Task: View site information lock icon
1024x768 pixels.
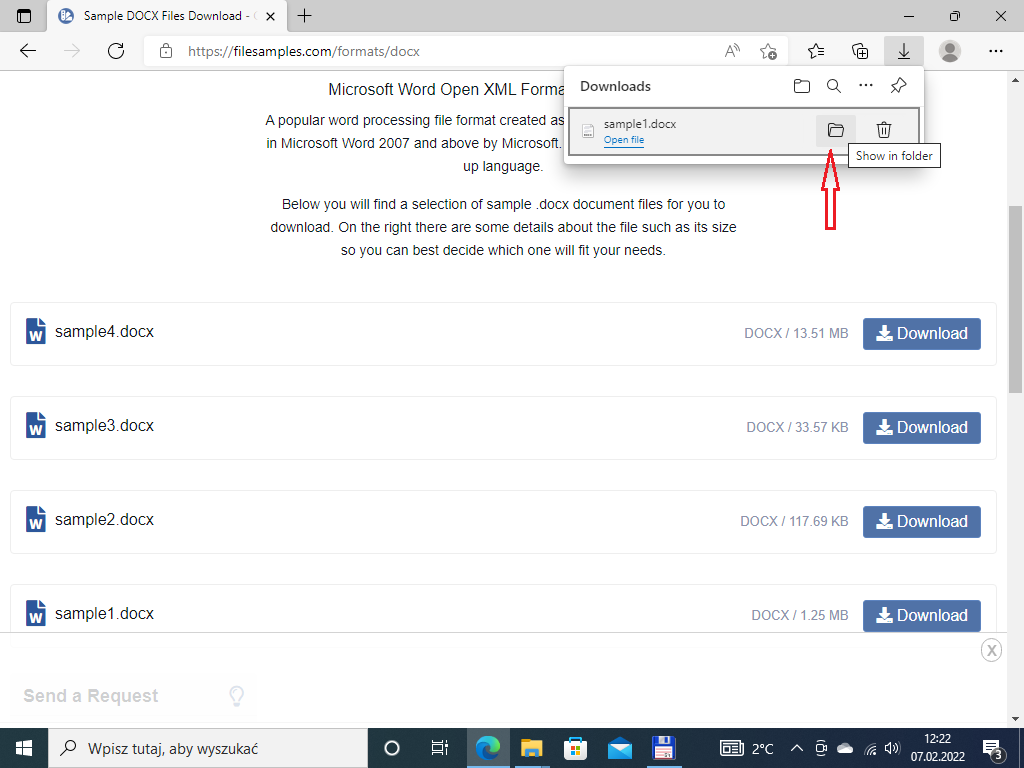Action: tap(166, 51)
